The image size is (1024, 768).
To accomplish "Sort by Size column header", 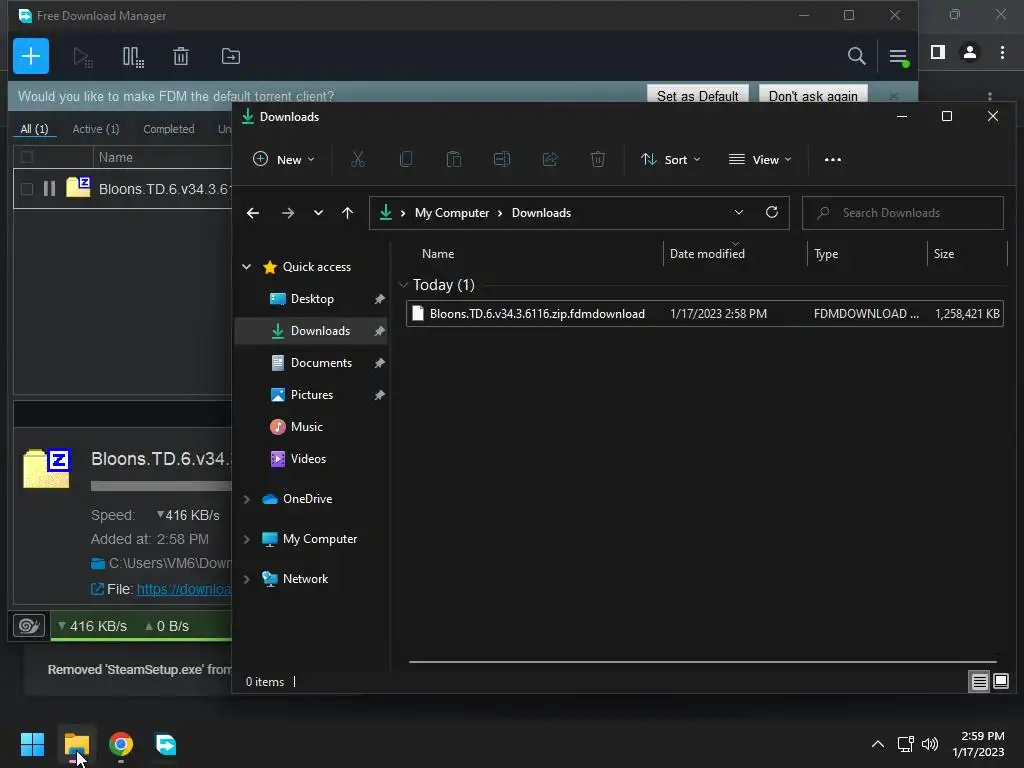I will pyautogui.click(x=944, y=254).
